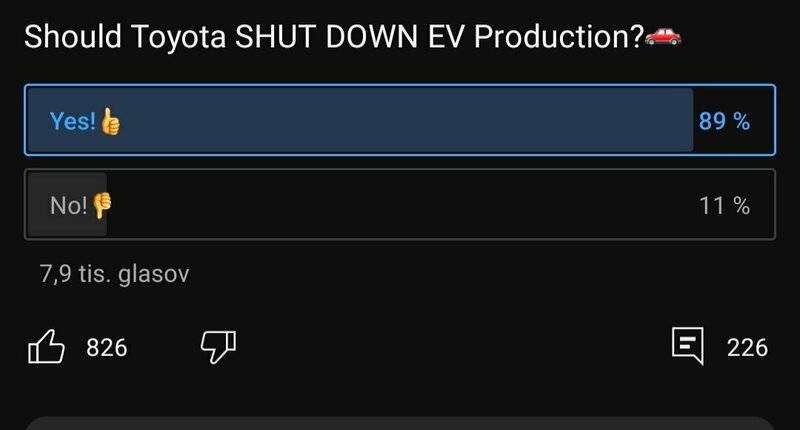Open comments via the speech bubble icon
Image resolution: width=800 pixels, height=430 pixels.
688,347
